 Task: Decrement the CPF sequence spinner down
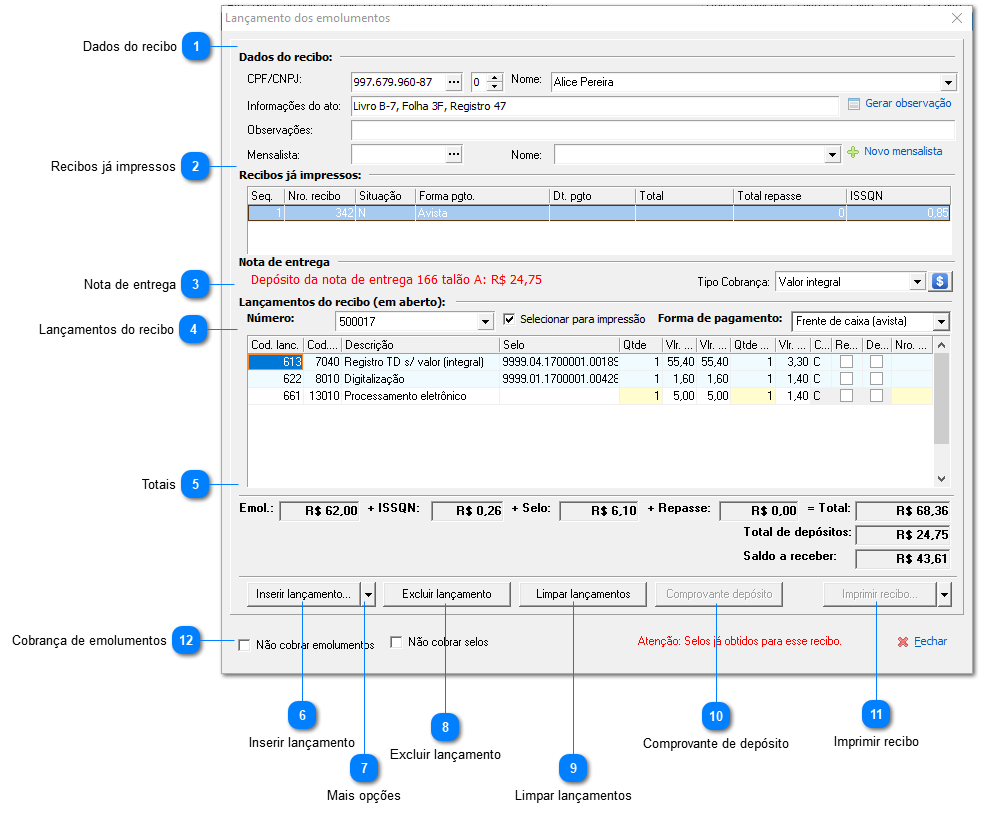(495, 86)
